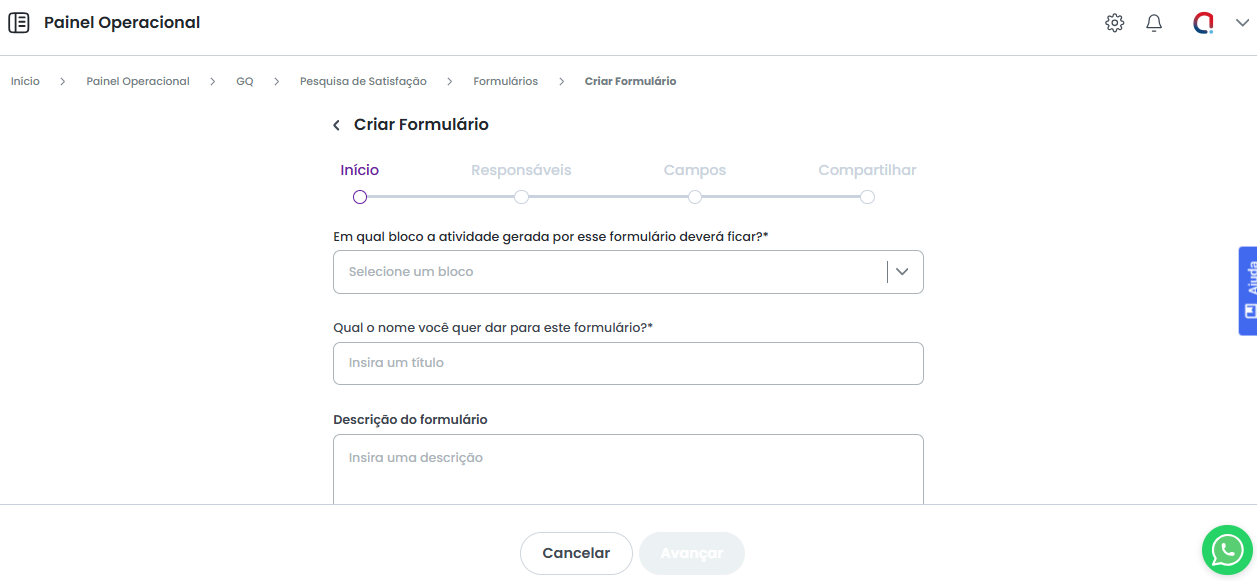Expand the profile menu chevron
Viewport: 1257px width, 581px height.
point(1242,23)
